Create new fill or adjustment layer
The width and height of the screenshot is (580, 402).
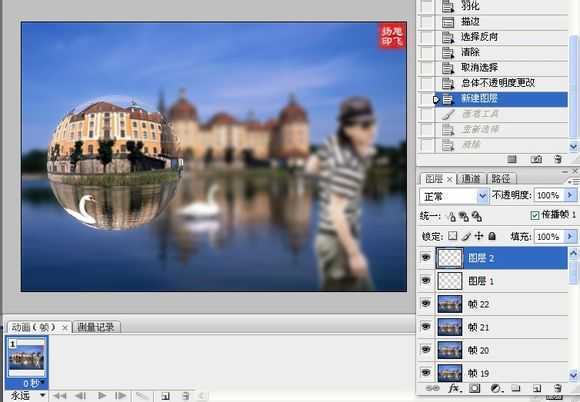click(x=496, y=388)
